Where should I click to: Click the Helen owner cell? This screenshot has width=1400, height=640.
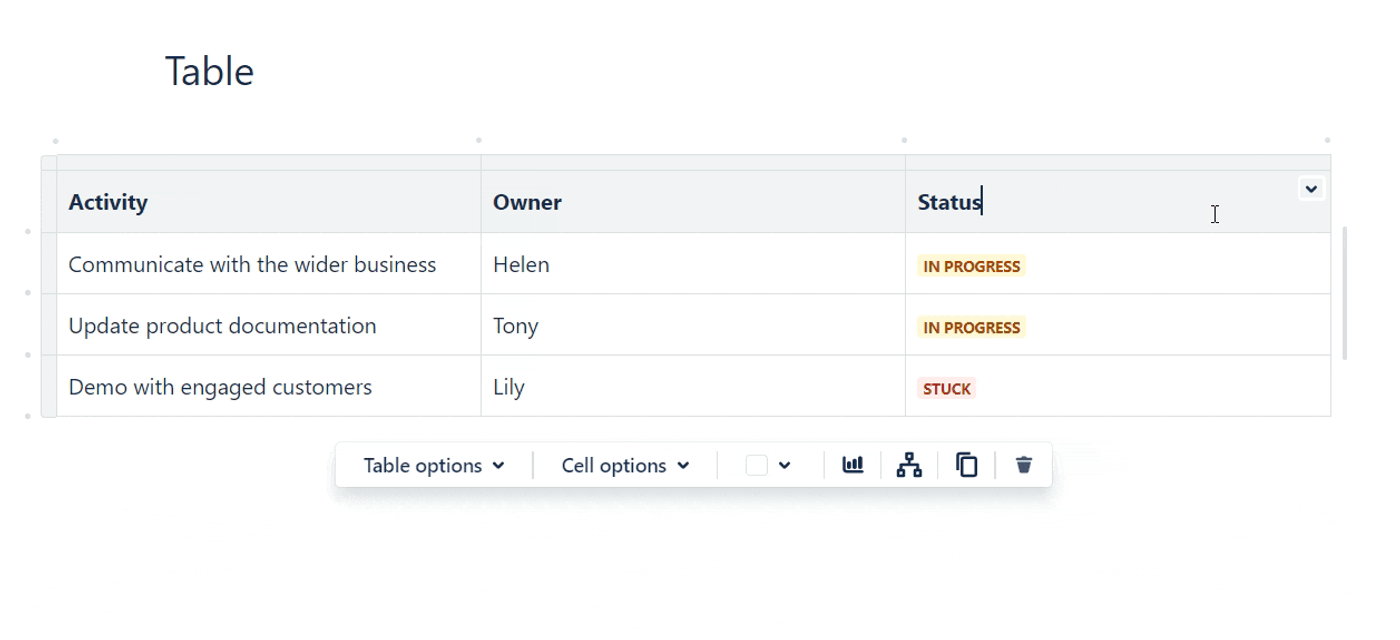[693, 264]
